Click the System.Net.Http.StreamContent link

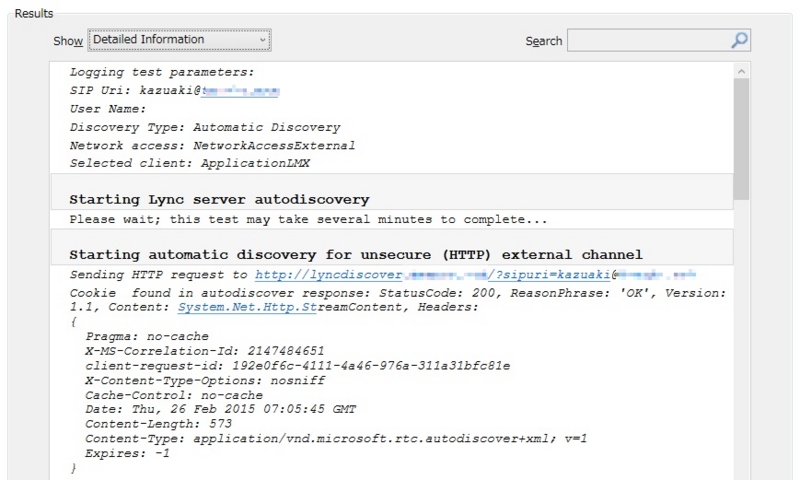pyautogui.click(x=247, y=307)
